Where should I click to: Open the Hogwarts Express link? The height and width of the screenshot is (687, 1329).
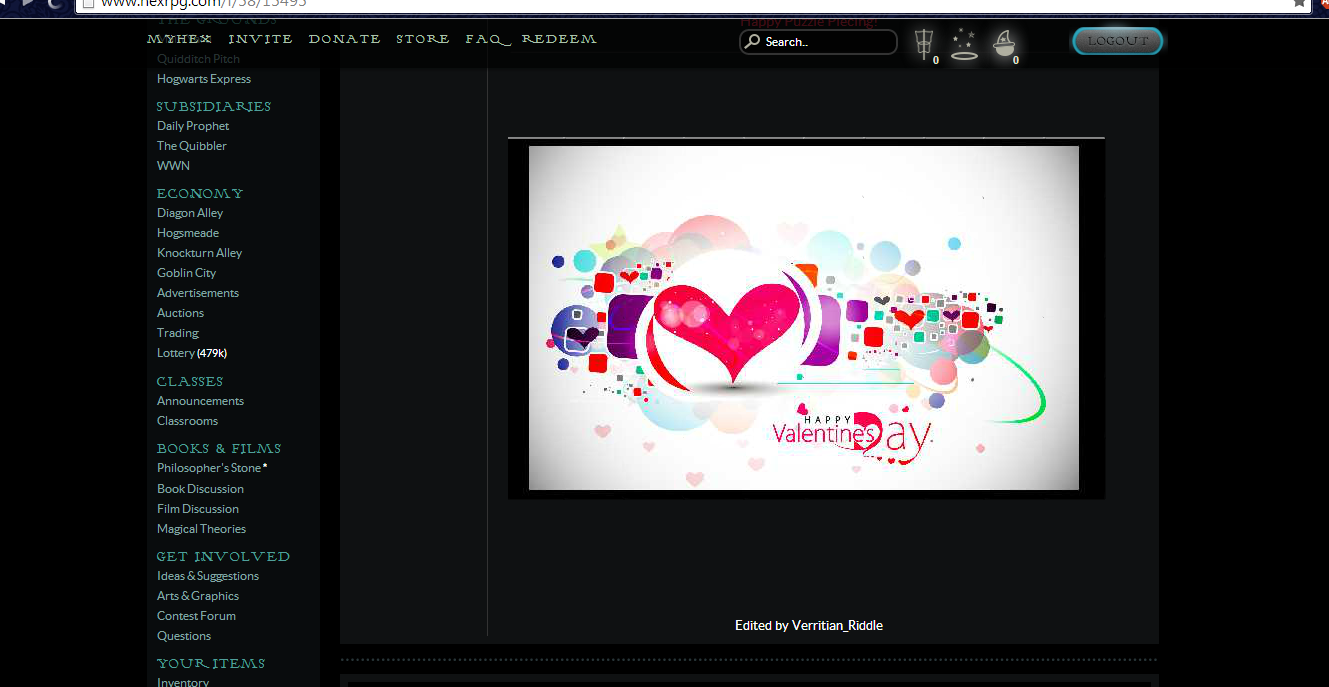[x=204, y=79]
